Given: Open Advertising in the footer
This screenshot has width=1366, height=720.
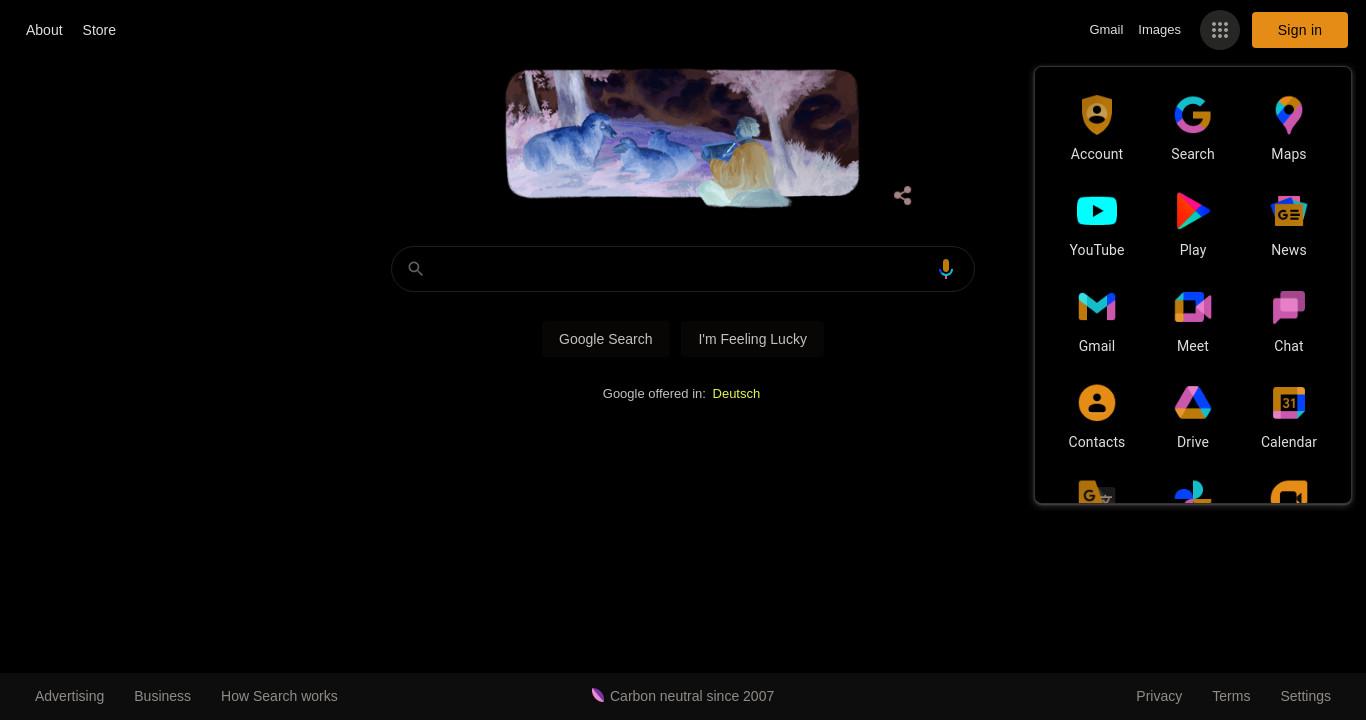Looking at the screenshot, I should (69, 696).
